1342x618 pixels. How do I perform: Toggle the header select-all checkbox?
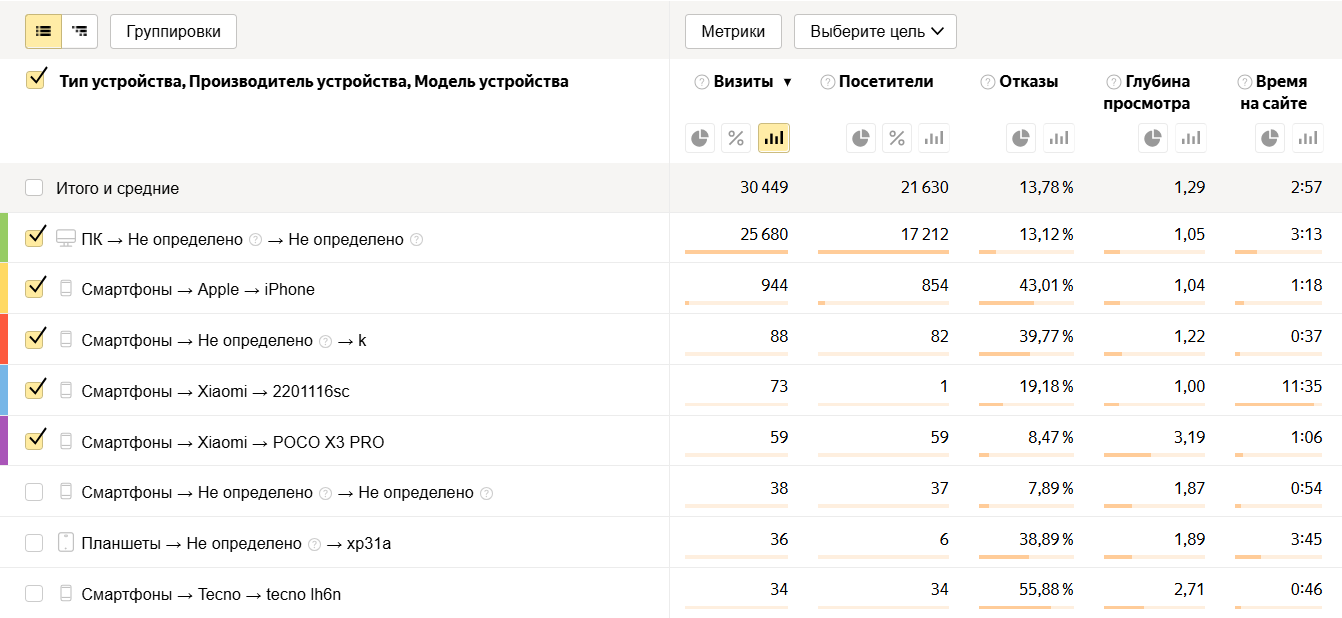36,80
